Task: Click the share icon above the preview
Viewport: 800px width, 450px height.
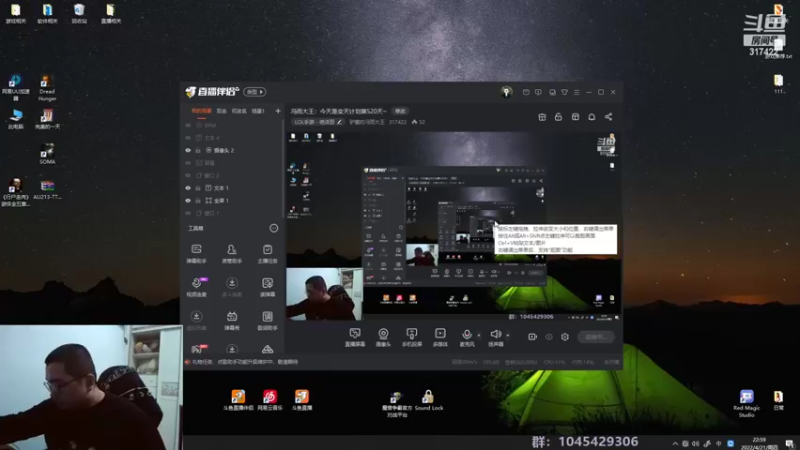Action: click(x=608, y=117)
